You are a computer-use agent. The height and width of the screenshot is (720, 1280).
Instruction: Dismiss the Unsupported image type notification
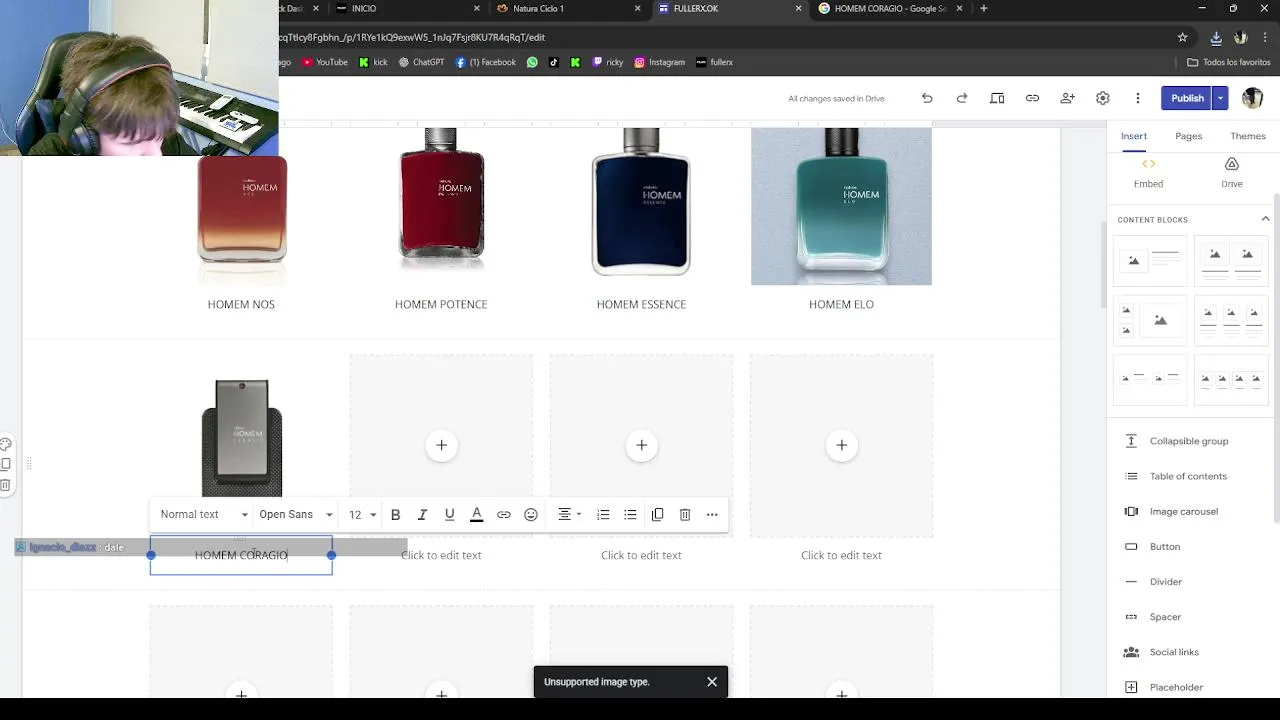[x=712, y=682]
